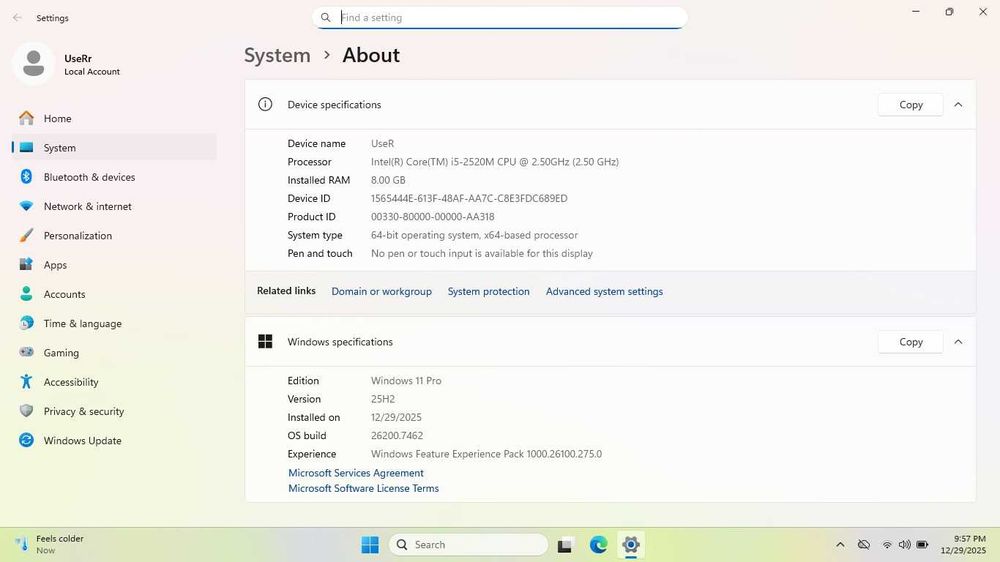The width and height of the screenshot is (1000, 562).
Task: Click the Network wifi icon in the sidebar
Action: [x=26, y=206]
